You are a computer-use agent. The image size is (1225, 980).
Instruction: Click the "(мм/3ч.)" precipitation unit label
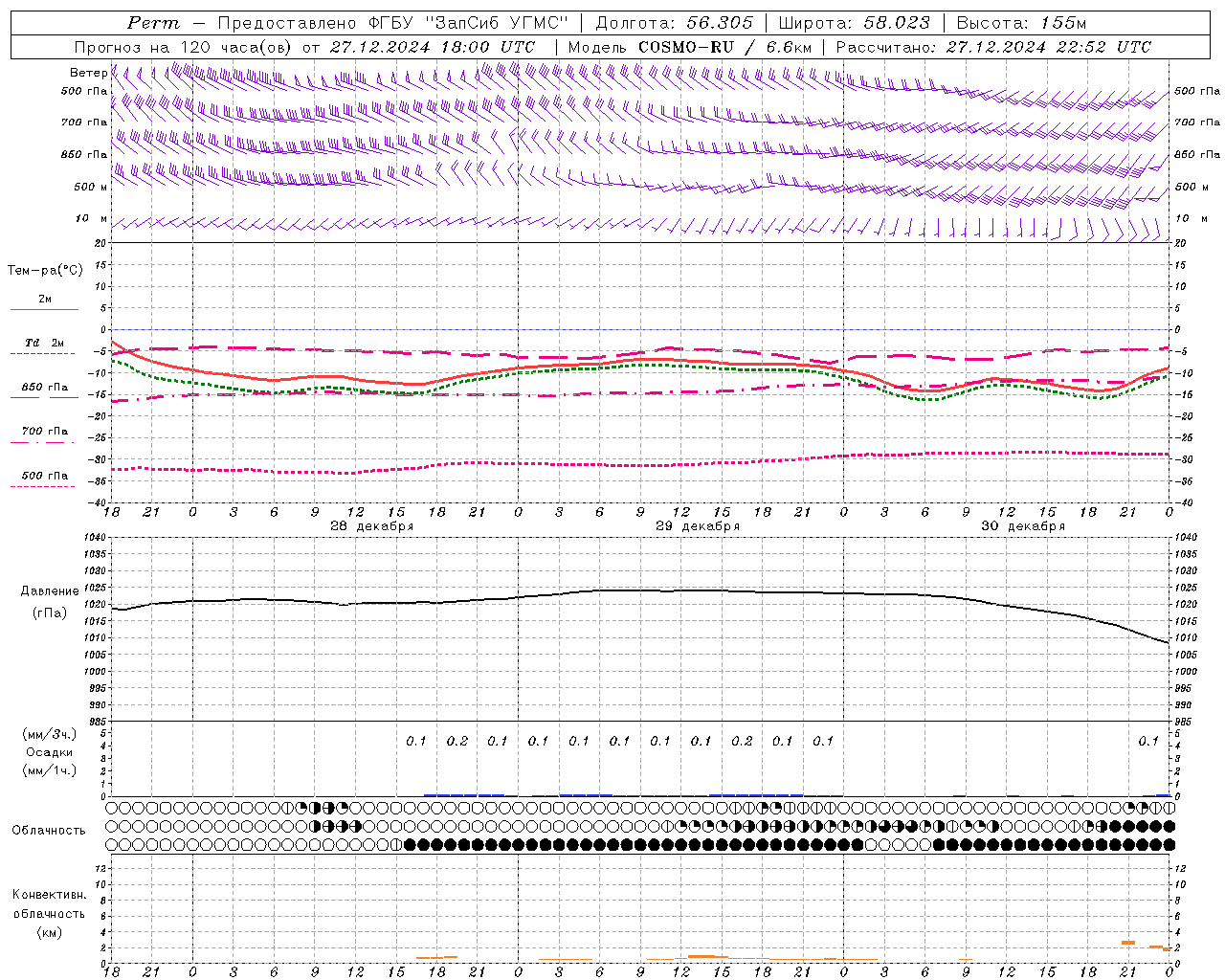50,735
